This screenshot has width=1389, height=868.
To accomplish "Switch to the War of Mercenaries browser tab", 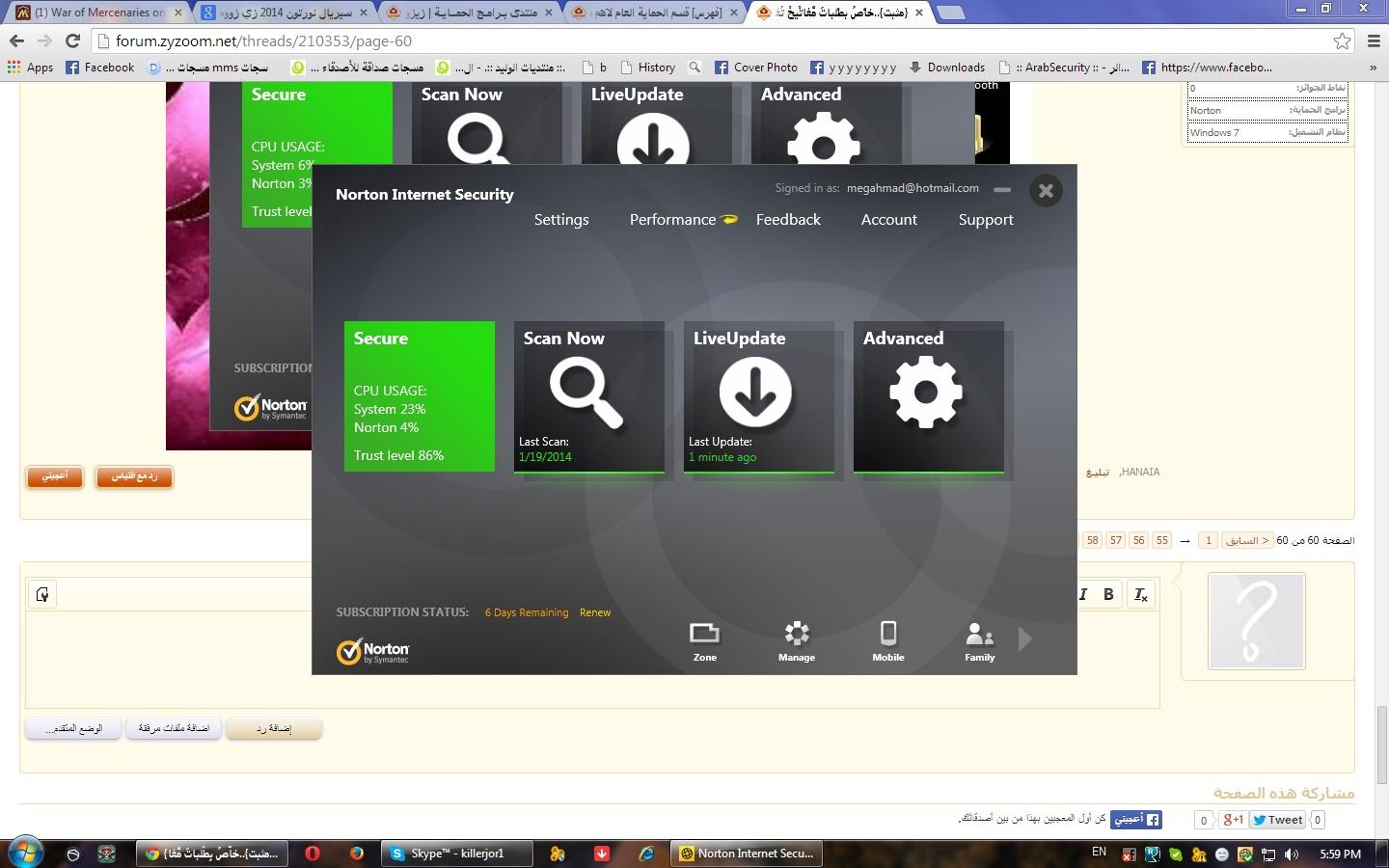I will point(98,13).
